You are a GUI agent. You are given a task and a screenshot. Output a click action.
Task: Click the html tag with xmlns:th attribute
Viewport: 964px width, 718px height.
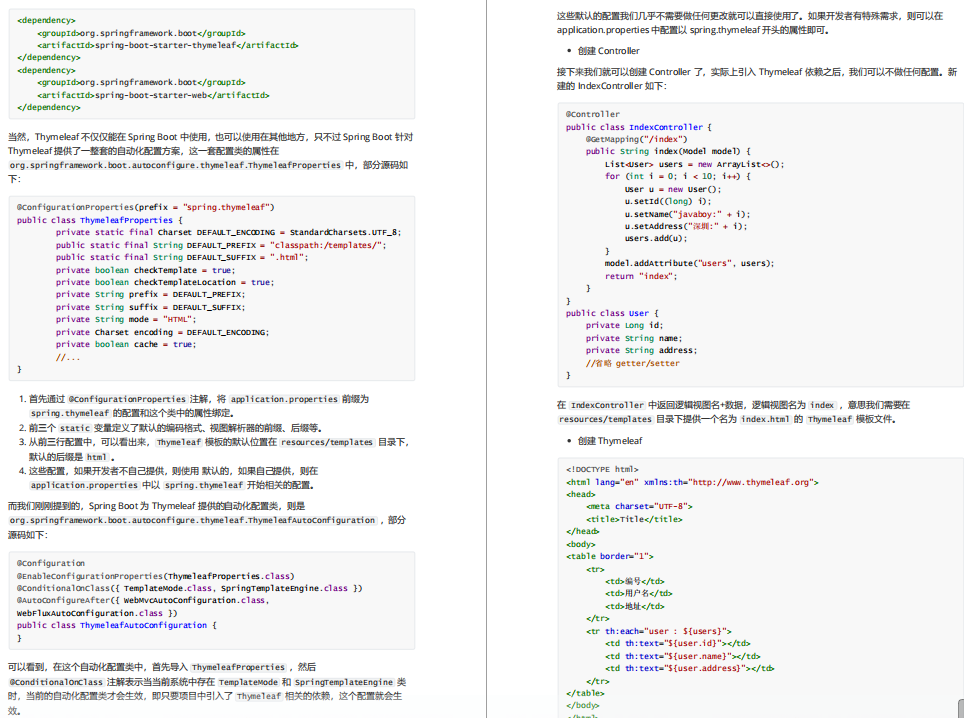tap(692, 482)
